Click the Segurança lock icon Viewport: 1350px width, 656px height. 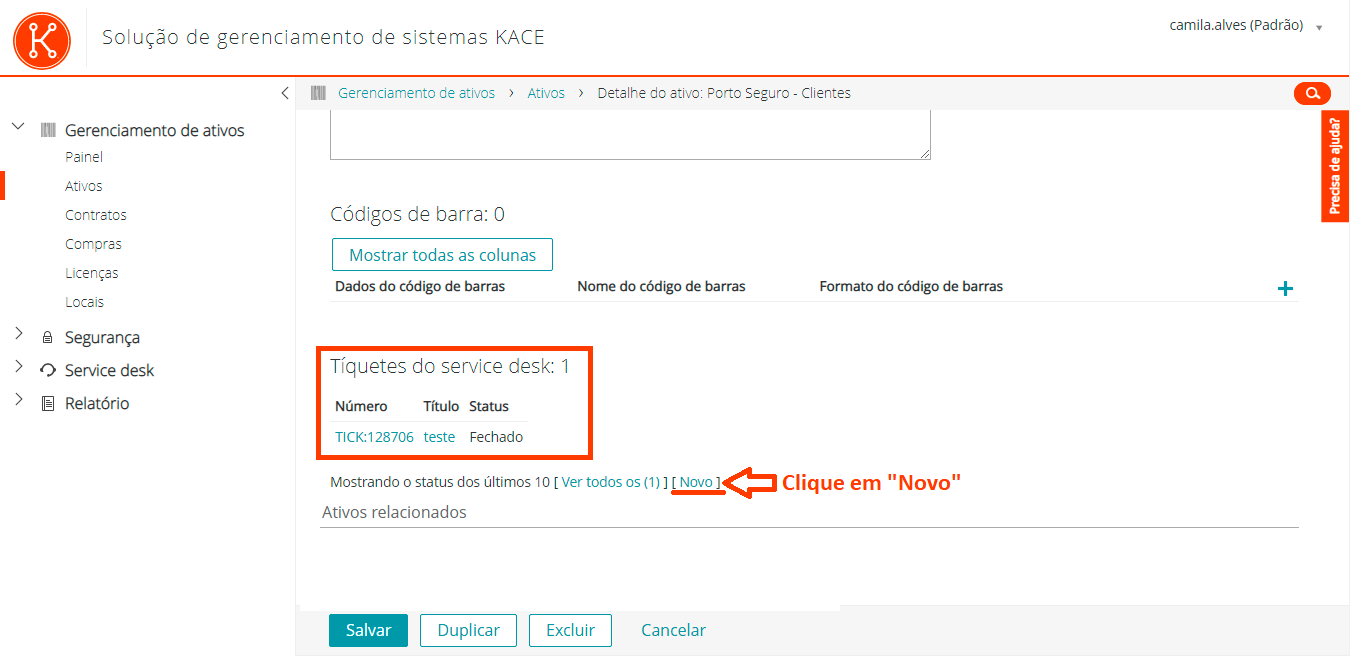[47, 338]
